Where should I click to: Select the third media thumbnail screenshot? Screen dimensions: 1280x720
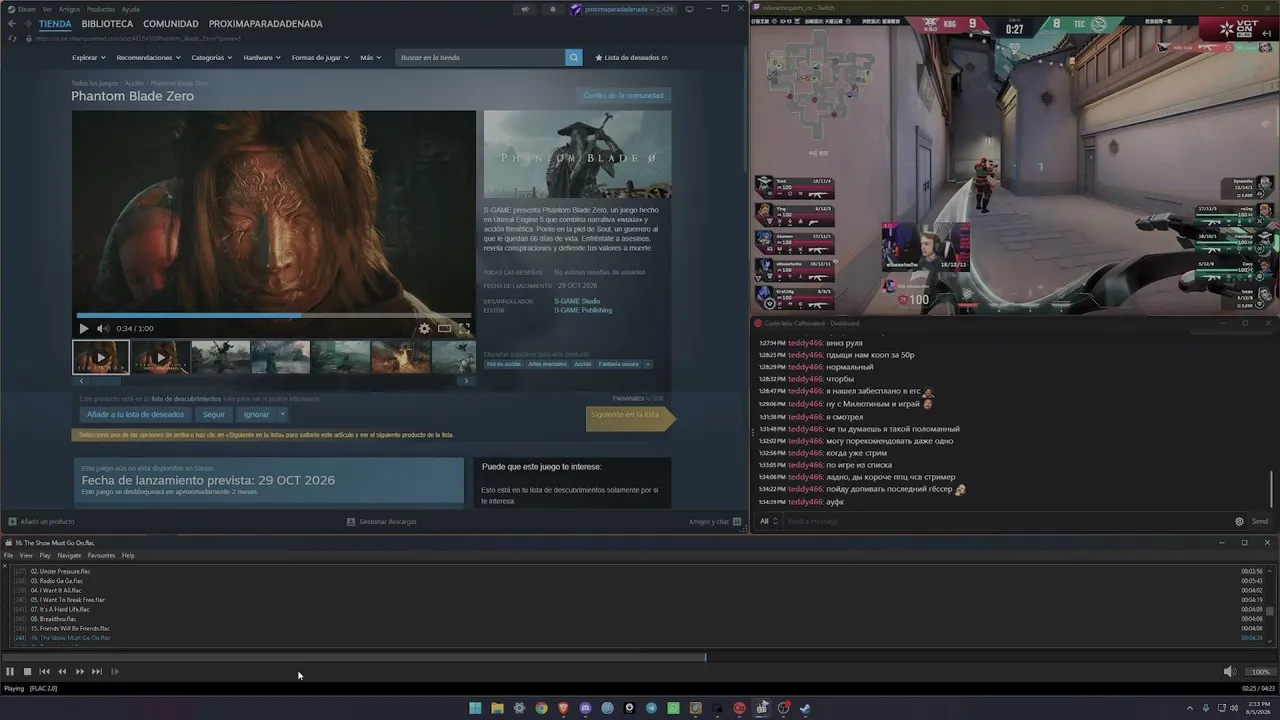pyautogui.click(x=220, y=357)
